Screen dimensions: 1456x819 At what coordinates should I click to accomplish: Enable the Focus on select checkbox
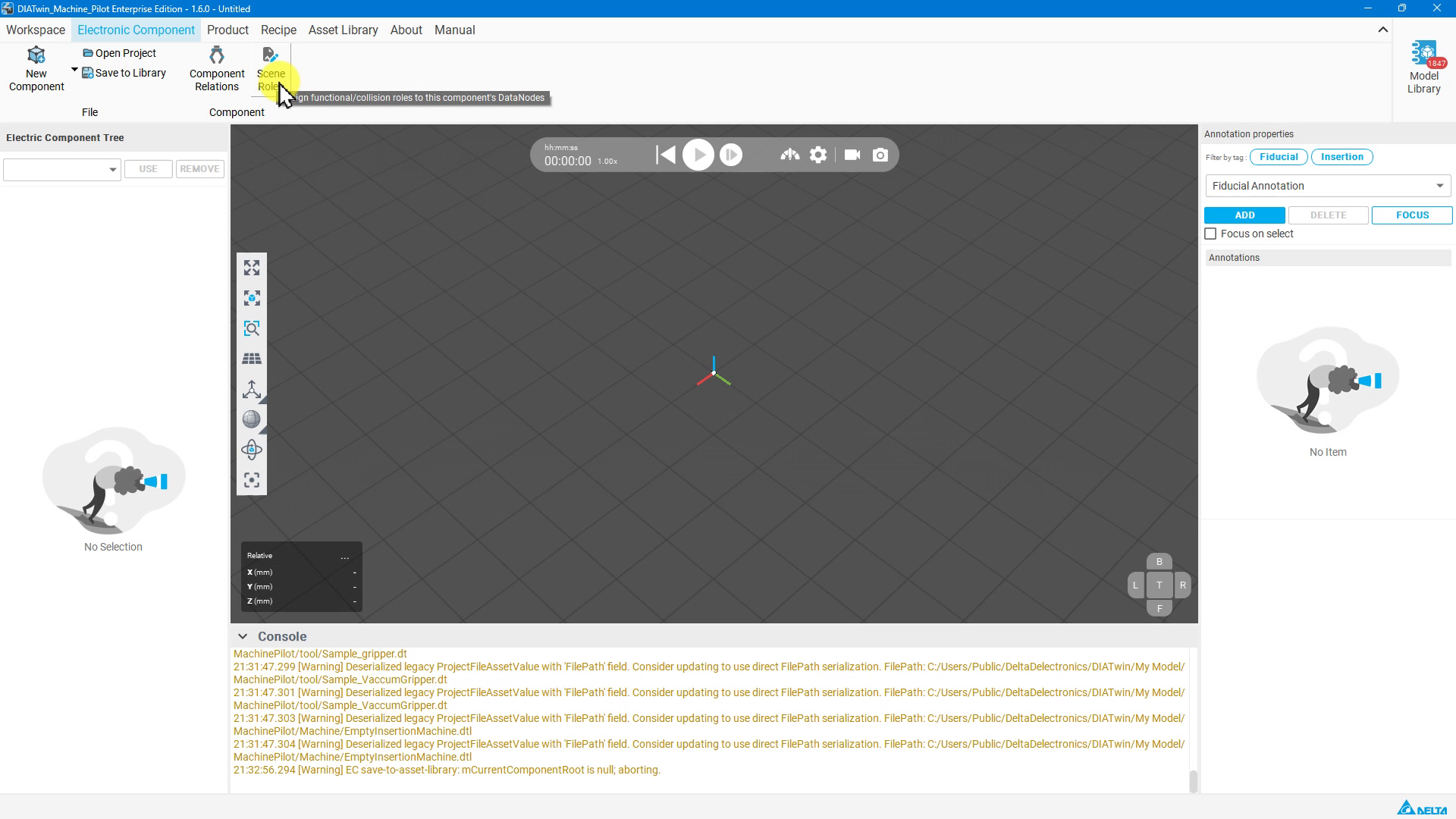click(x=1210, y=234)
